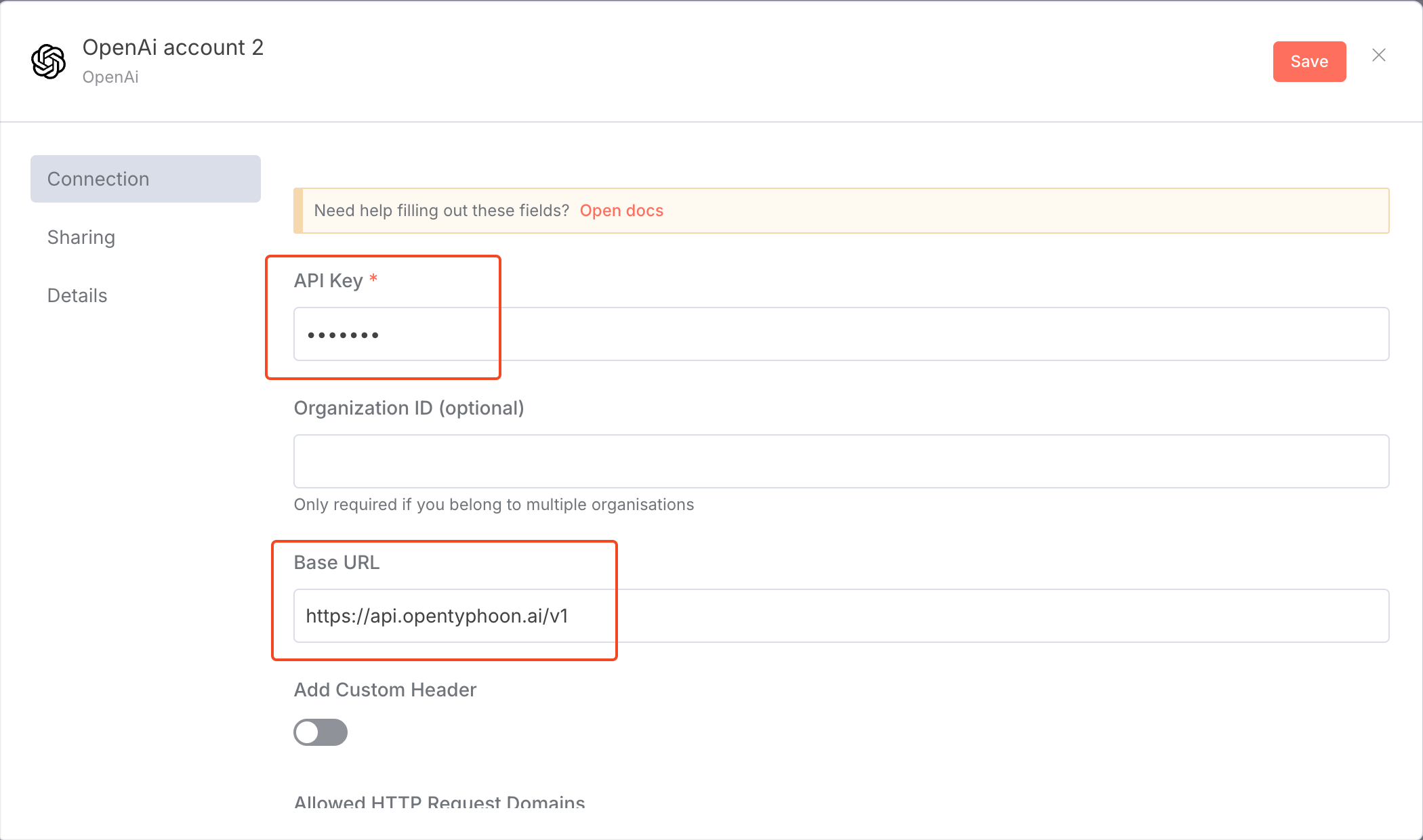Focus the API Key field
This screenshot has height=840, width=1423.
[x=840, y=334]
